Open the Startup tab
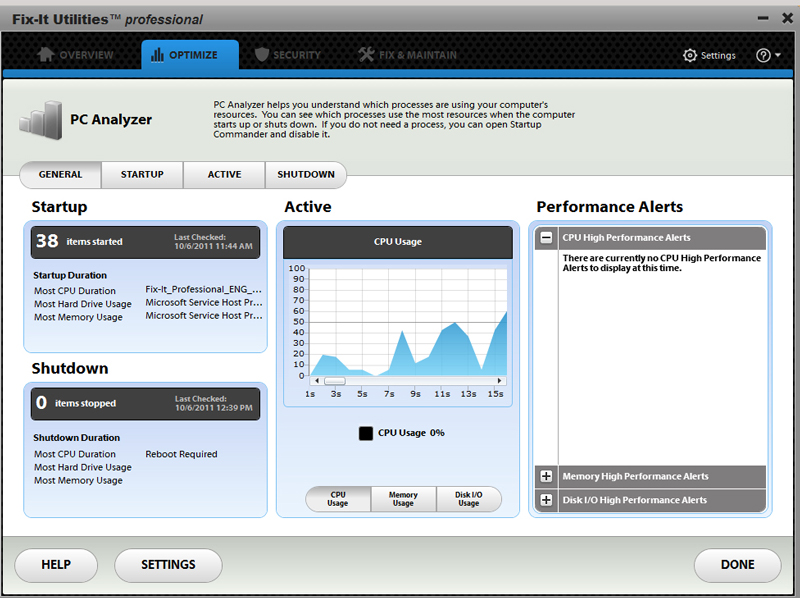The image size is (800, 598). [142, 175]
